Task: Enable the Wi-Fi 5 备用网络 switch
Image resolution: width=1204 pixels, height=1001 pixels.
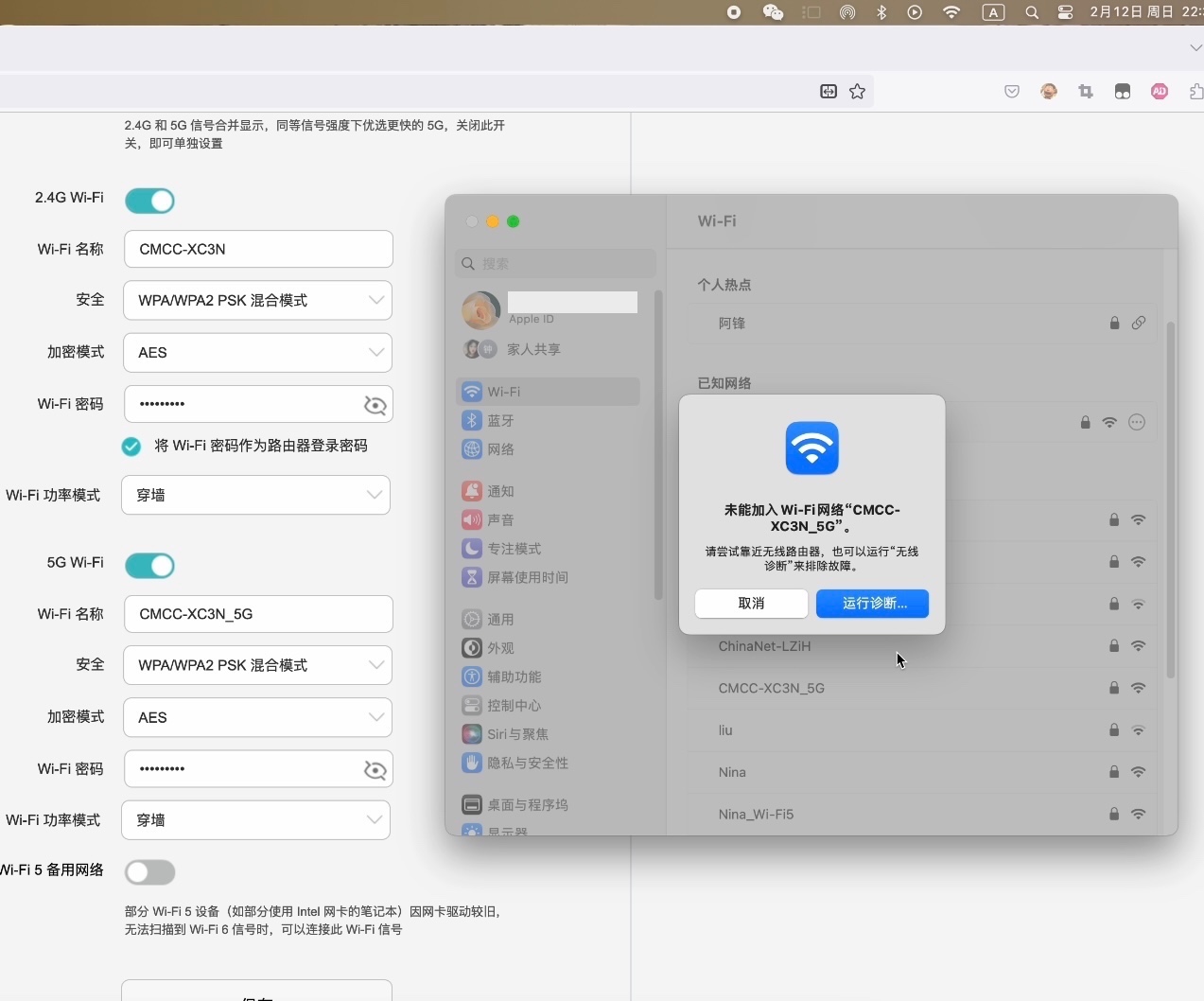Action: [x=149, y=872]
